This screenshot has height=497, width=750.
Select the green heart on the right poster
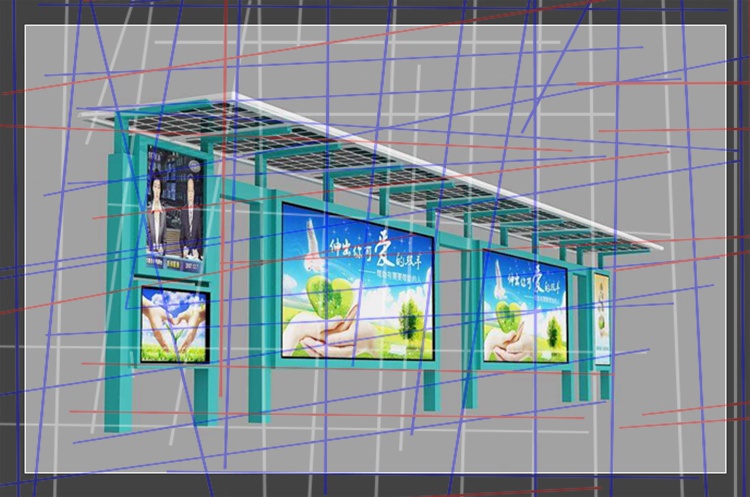click(508, 314)
